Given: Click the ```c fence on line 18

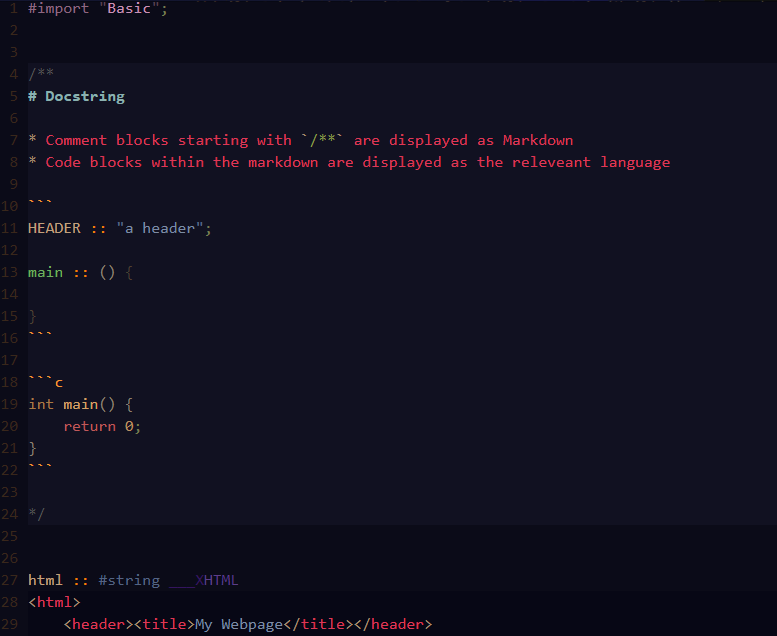Looking at the screenshot, I should [x=46, y=382].
